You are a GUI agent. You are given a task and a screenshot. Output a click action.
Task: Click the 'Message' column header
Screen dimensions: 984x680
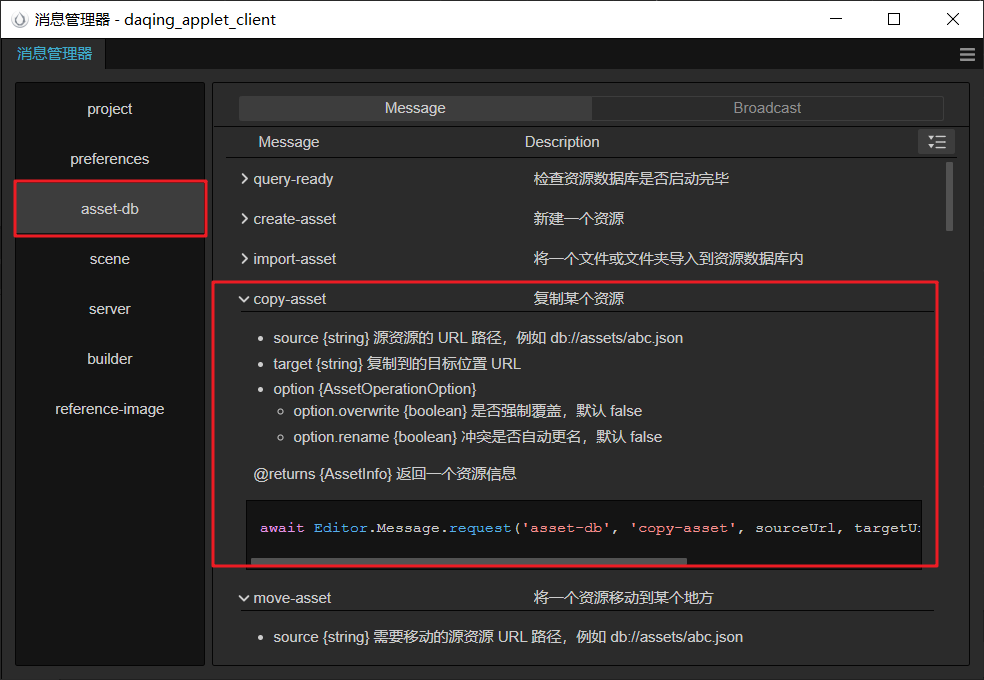[x=289, y=142]
